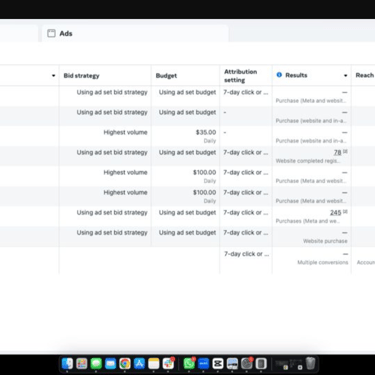
Task: Click 'Multiple conversions' in summary row
Action: tap(323, 262)
